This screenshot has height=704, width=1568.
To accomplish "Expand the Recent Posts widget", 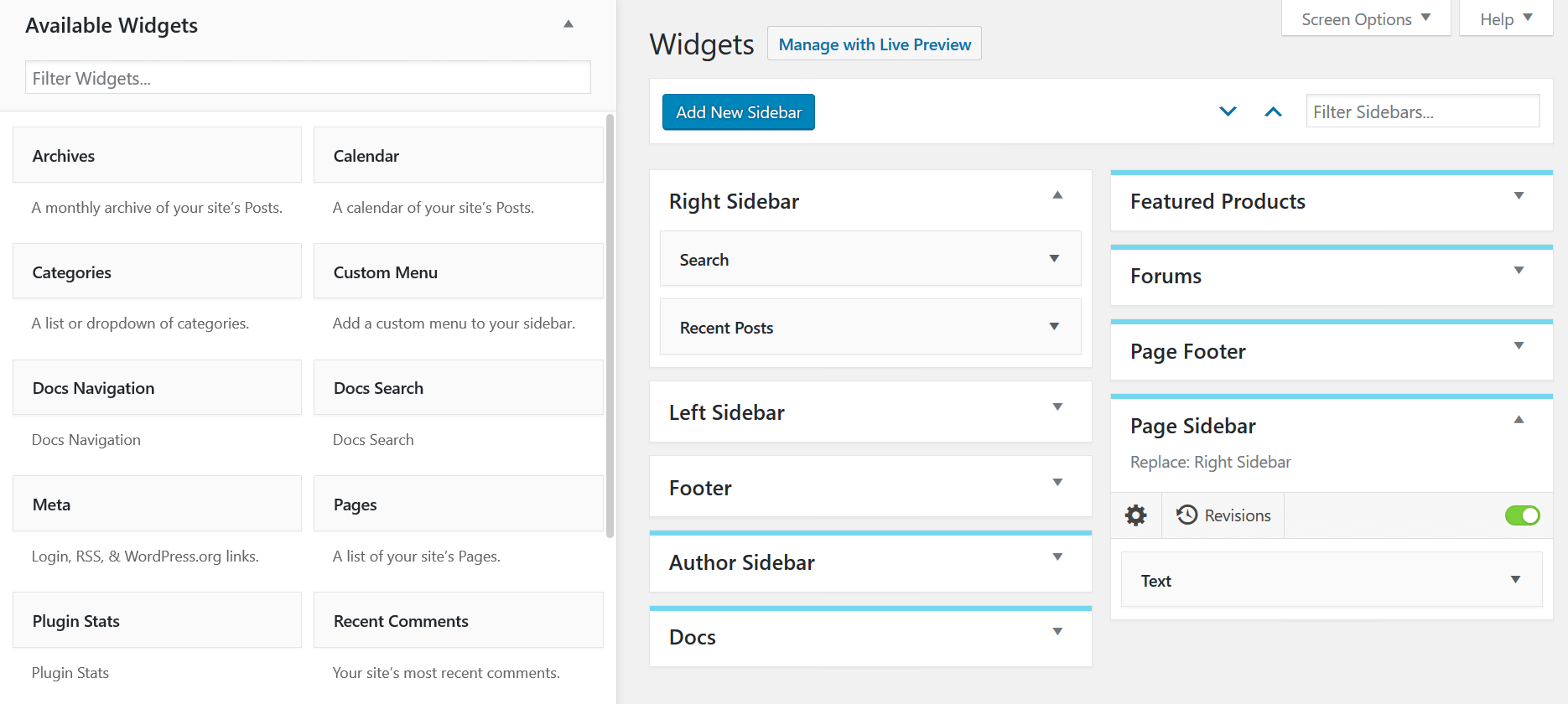I will click(x=1054, y=327).
